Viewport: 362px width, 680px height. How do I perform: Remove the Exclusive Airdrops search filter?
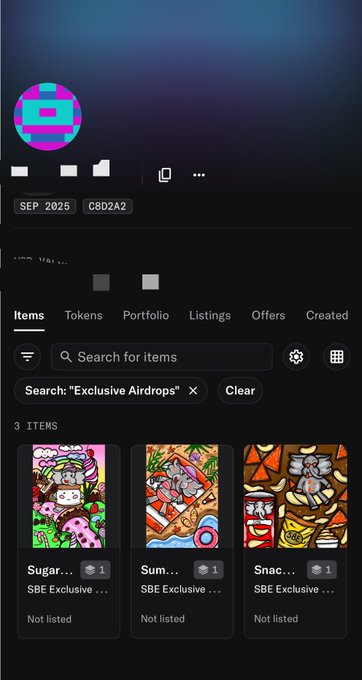[193, 391]
